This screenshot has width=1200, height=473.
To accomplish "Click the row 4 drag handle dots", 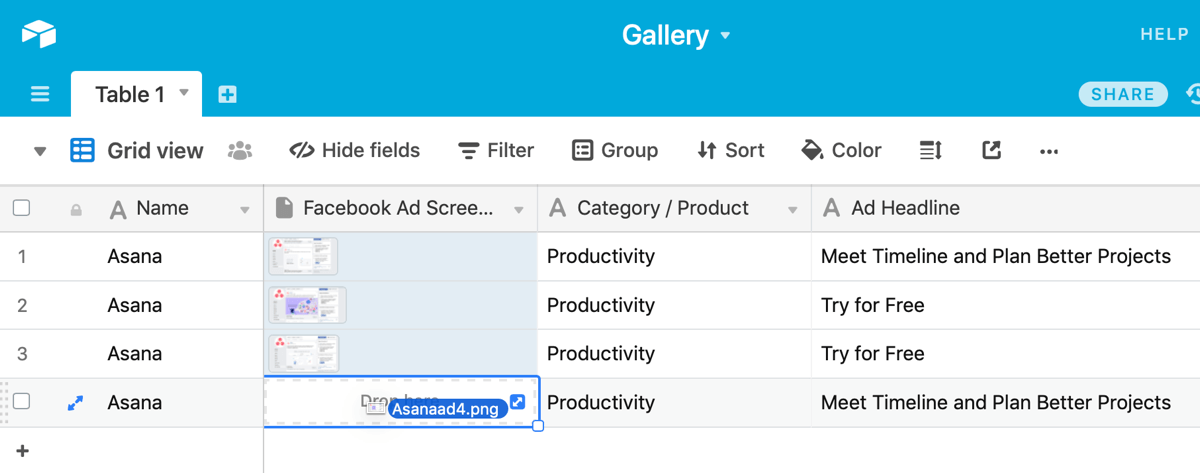I will point(4,402).
